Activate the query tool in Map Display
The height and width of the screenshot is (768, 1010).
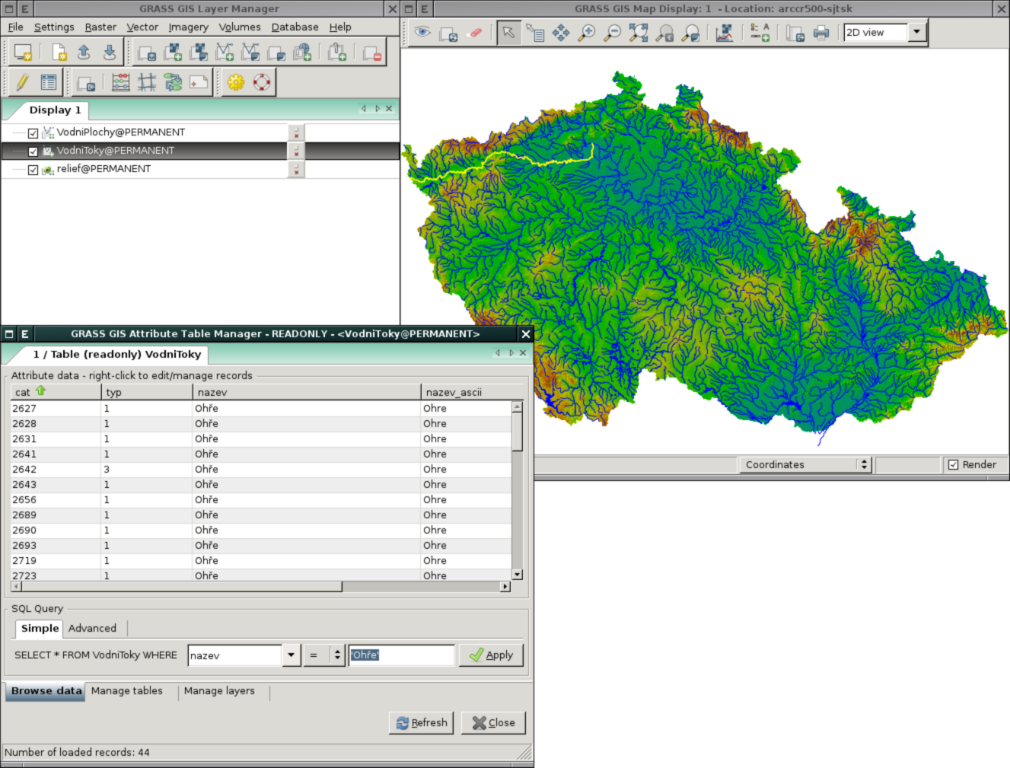(535, 32)
